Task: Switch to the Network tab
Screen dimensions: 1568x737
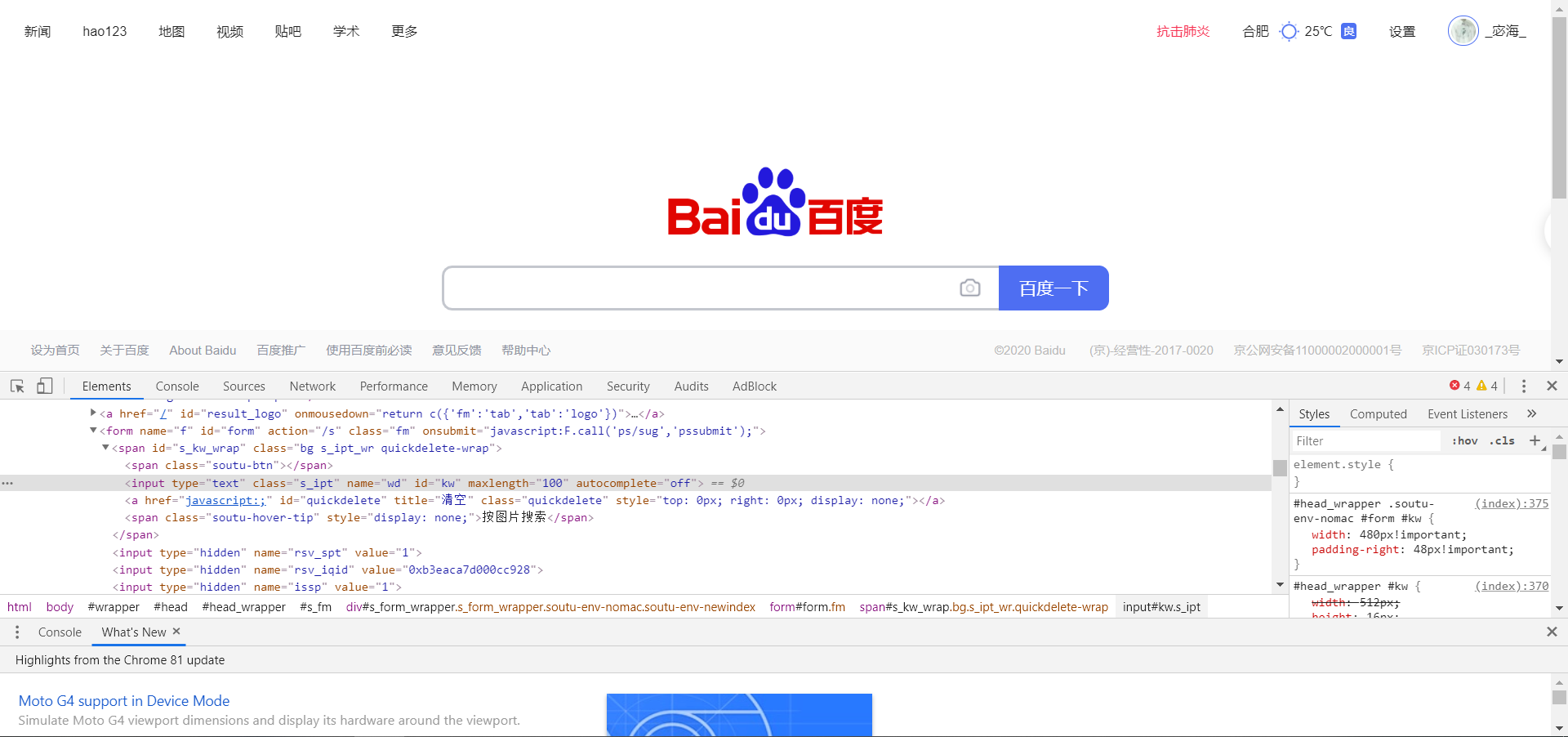Action: point(312,386)
